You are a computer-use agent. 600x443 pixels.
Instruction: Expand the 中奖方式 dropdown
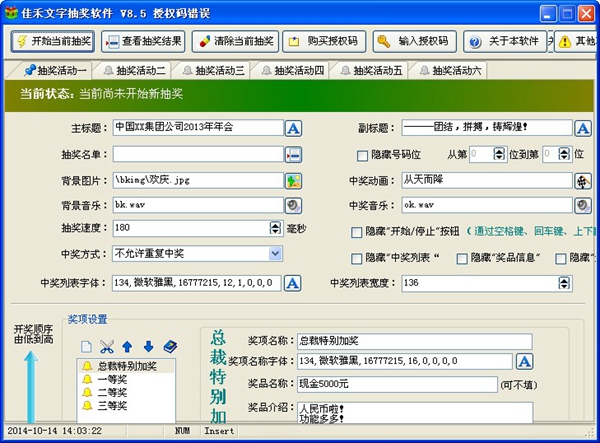click(x=275, y=254)
